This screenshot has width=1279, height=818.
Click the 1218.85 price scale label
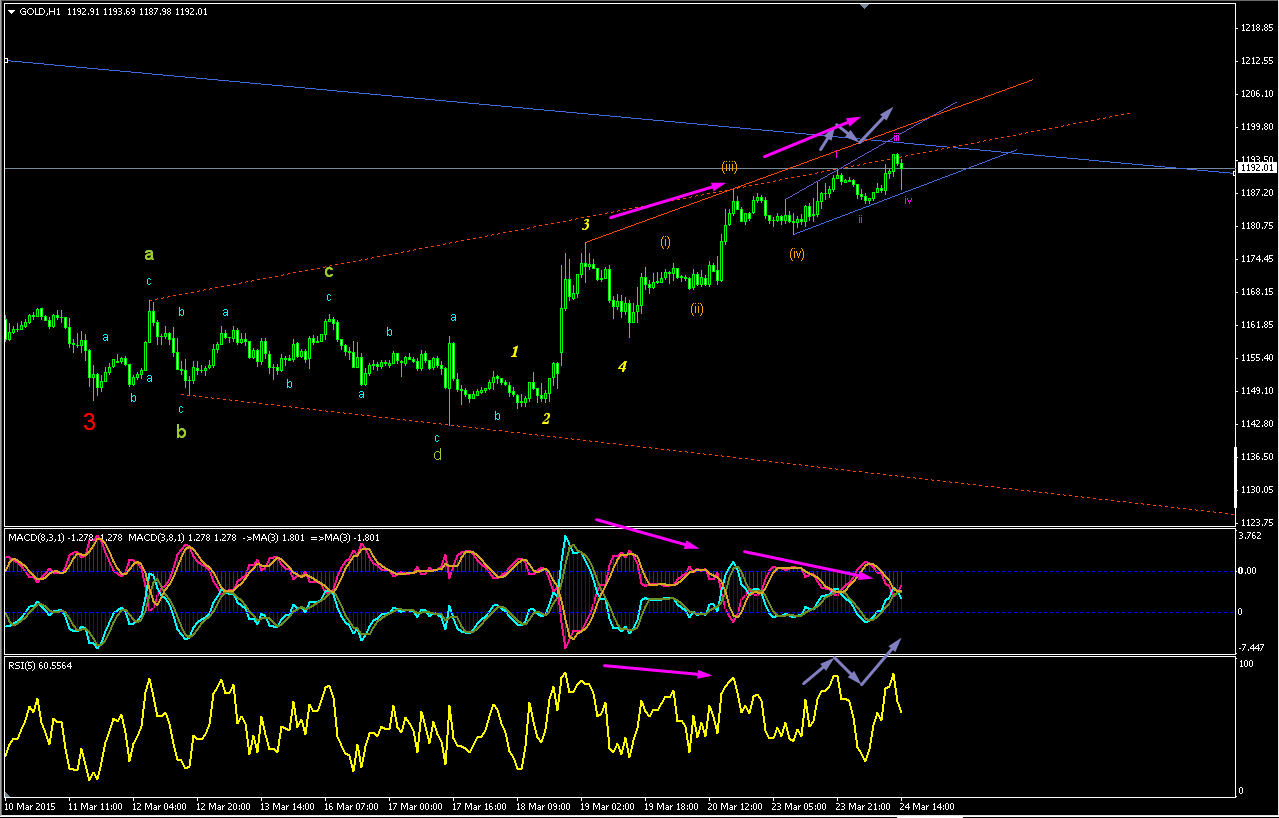(1256, 27)
